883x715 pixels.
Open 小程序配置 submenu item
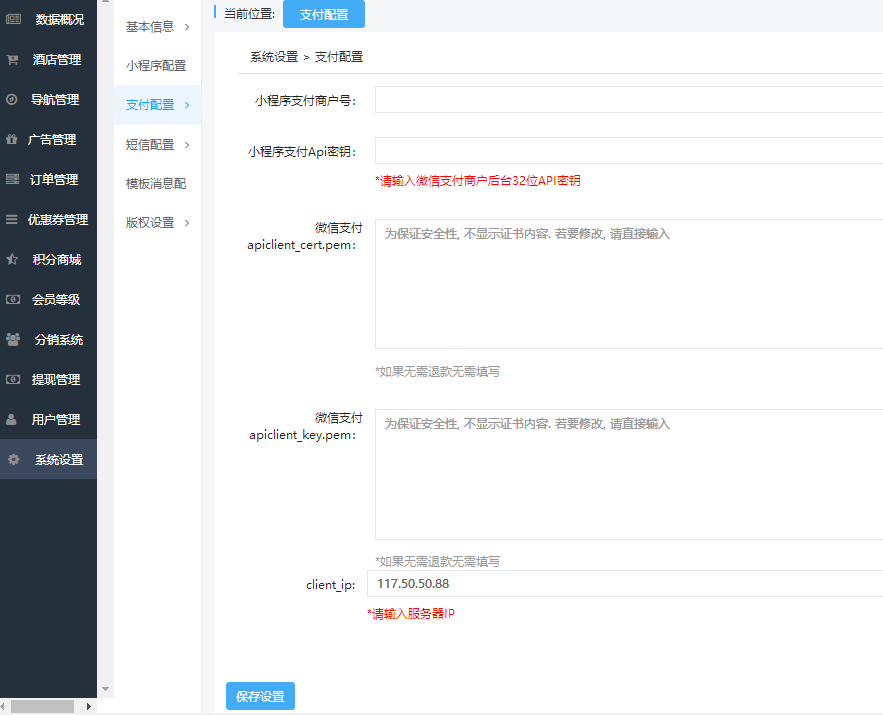point(156,66)
